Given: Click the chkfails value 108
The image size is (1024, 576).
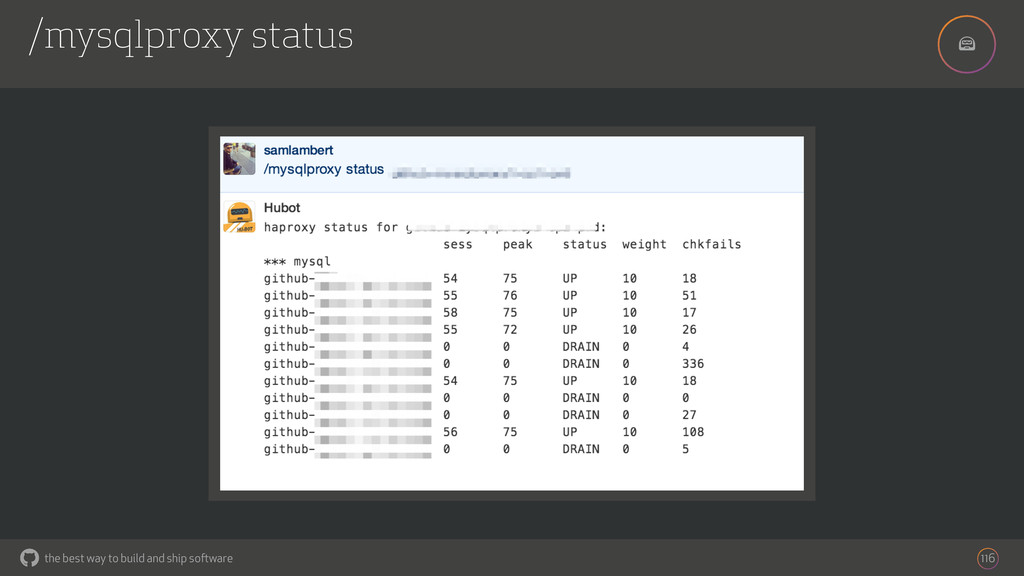Looking at the screenshot, I should 693,432.
